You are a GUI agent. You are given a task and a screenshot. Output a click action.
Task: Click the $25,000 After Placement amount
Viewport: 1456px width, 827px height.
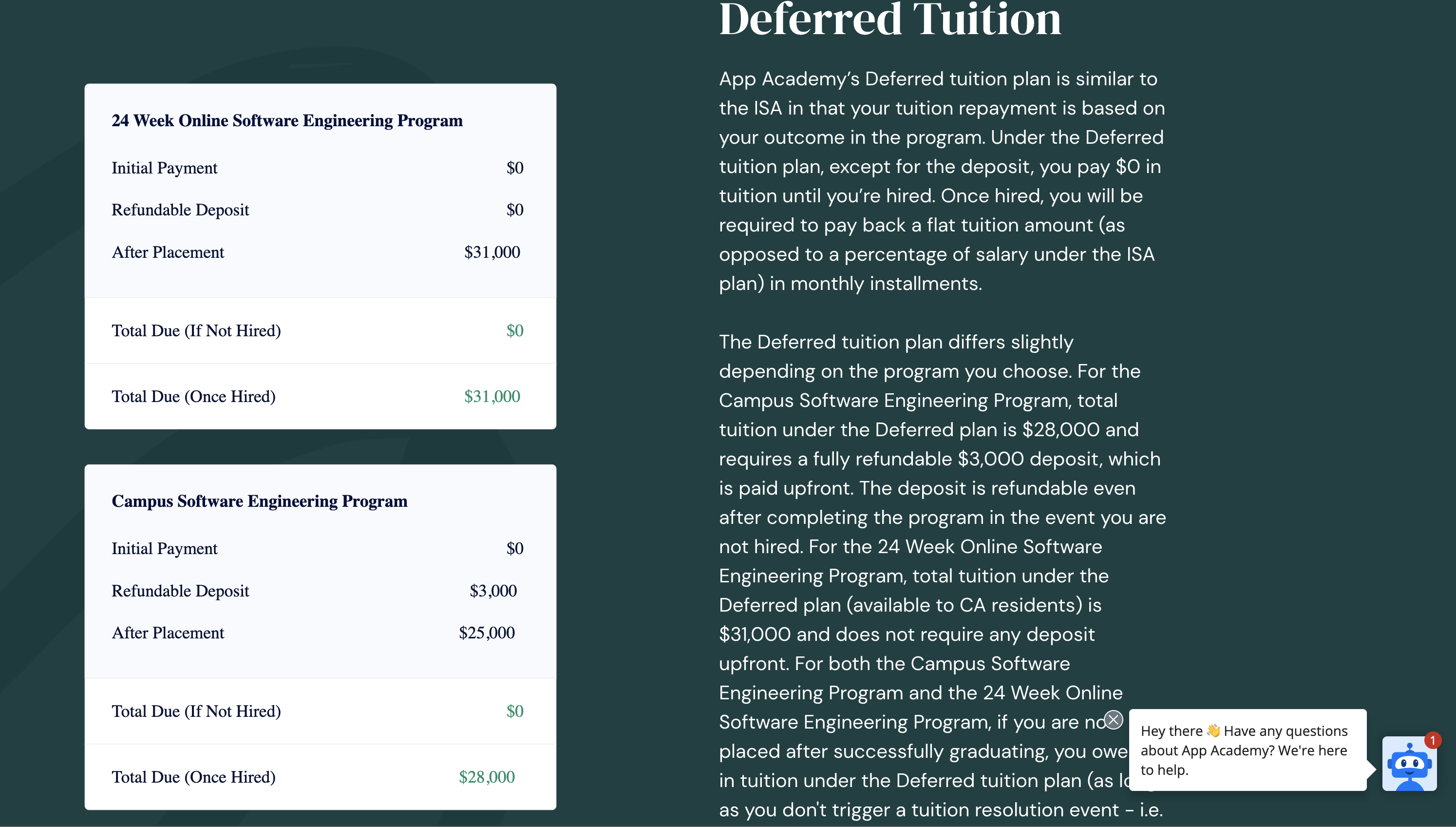click(x=487, y=633)
